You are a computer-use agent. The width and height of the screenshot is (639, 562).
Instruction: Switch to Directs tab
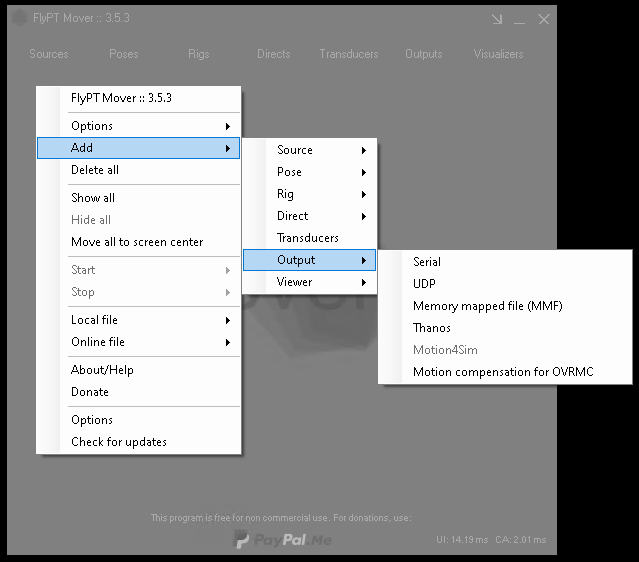pyautogui.click(x=274, y=54)
